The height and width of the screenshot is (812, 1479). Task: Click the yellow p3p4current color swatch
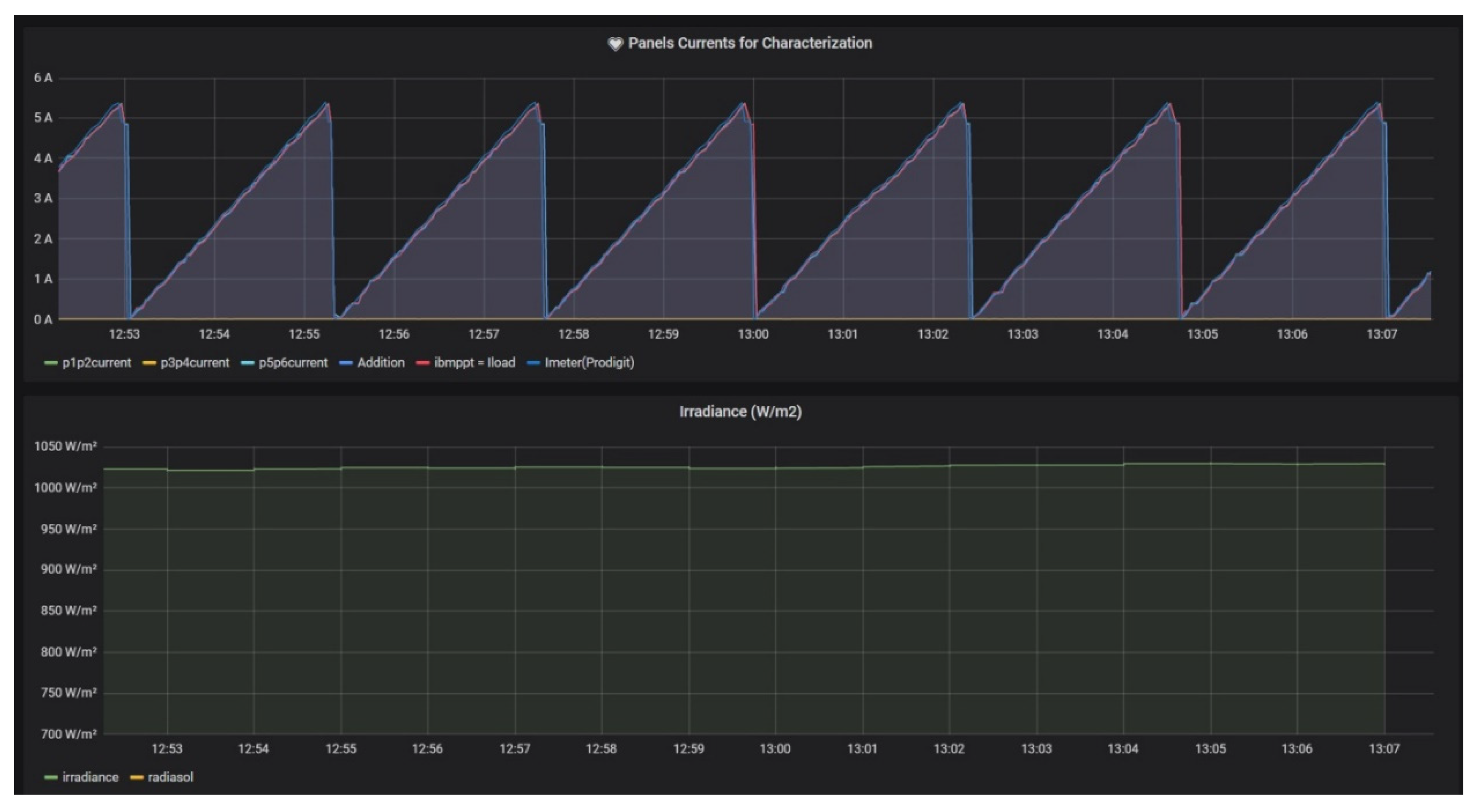pyautogui.click(x=149, y=363)
